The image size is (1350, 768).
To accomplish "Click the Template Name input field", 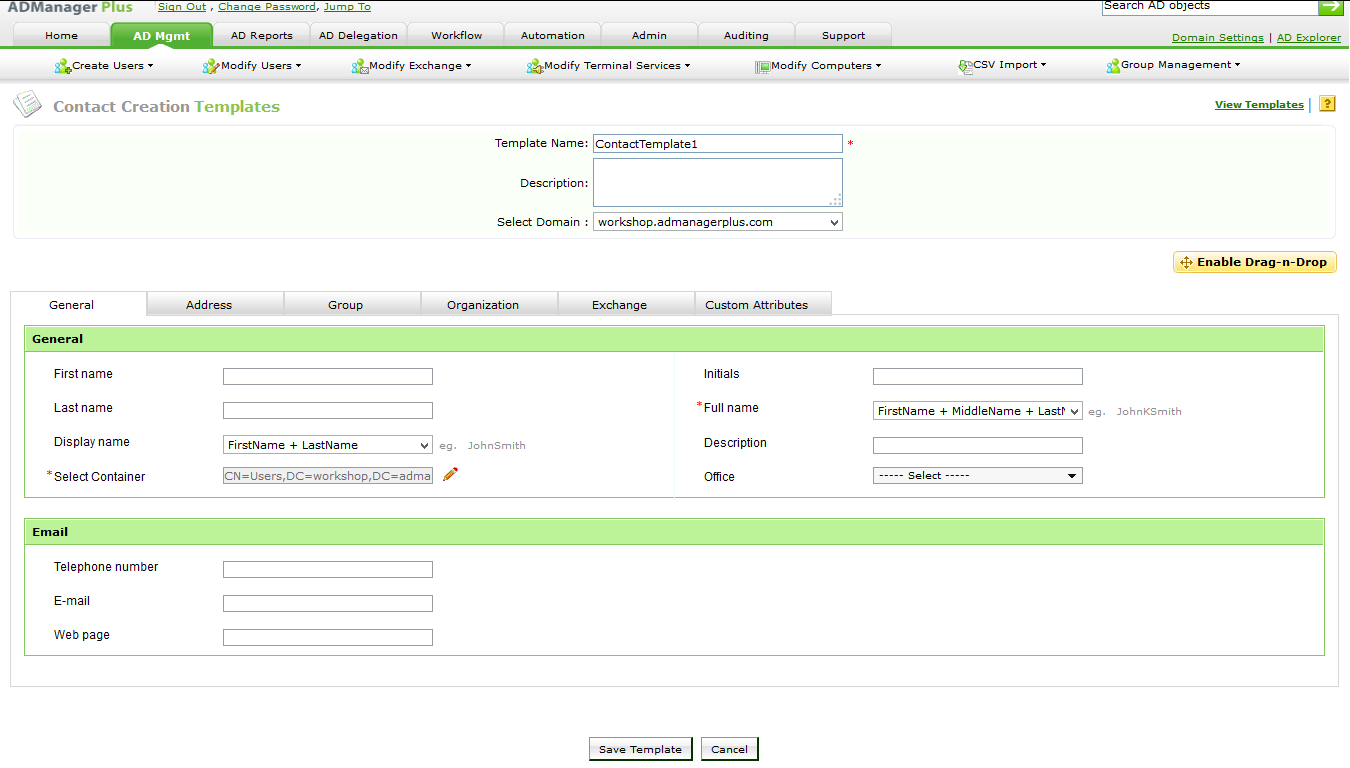I will (x=718, y=144).
